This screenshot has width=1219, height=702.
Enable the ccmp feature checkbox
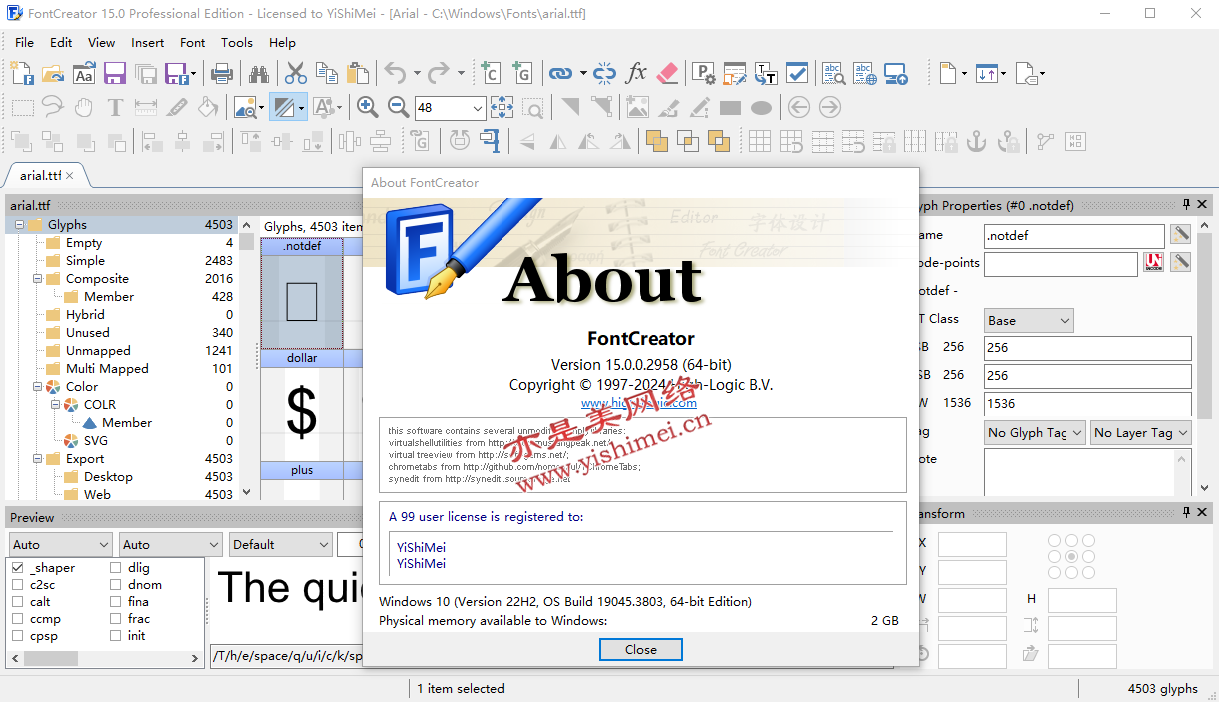point(17,619)
